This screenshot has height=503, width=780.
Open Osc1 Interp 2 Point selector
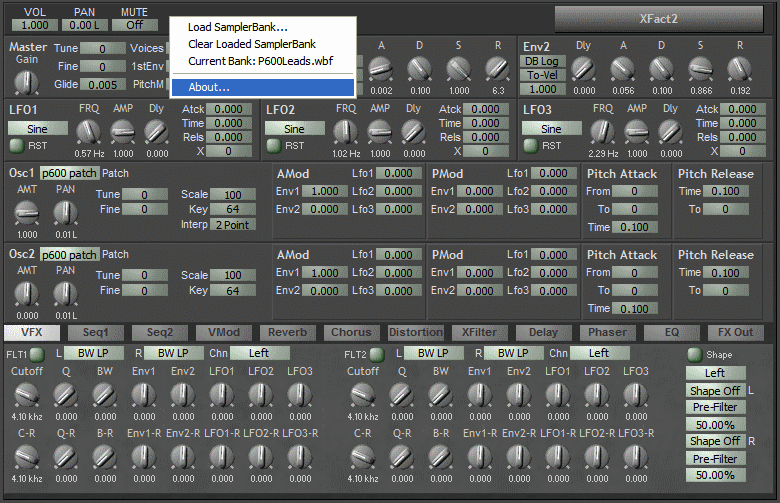tap(233, 225)
